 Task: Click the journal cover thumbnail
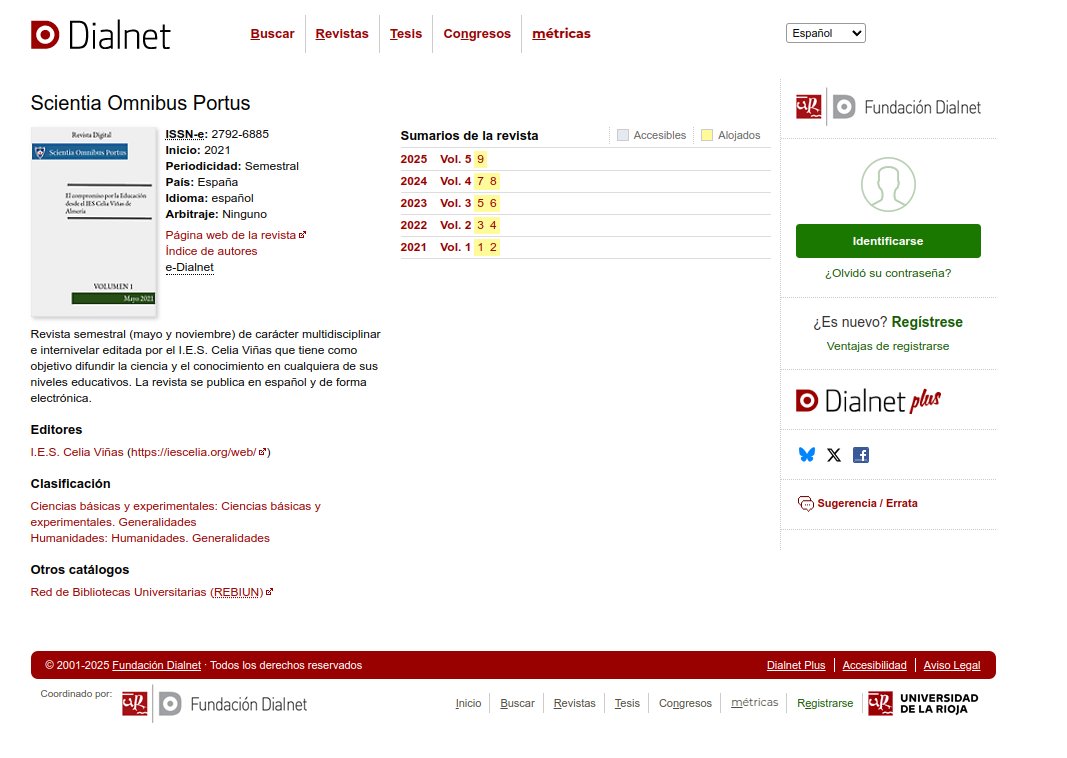pos(94,222)
